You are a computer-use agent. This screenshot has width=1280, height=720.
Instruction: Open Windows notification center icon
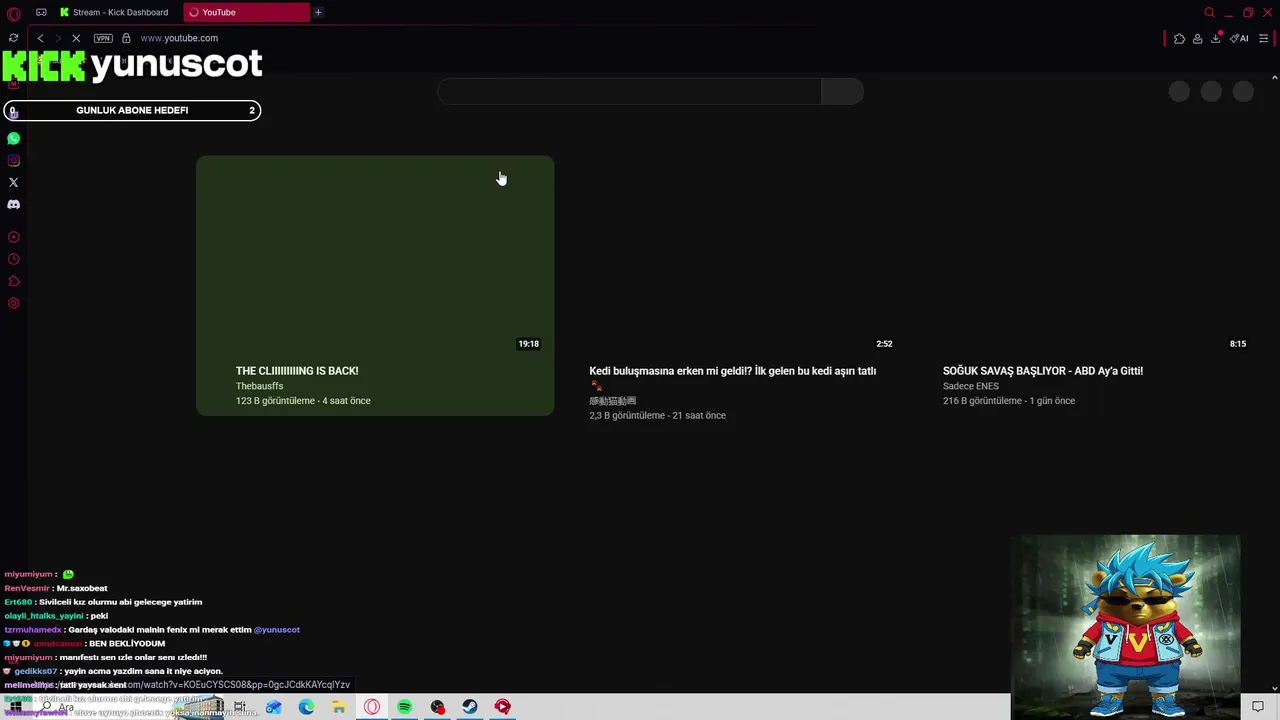pyautogui.click(x=1258, y=707)
